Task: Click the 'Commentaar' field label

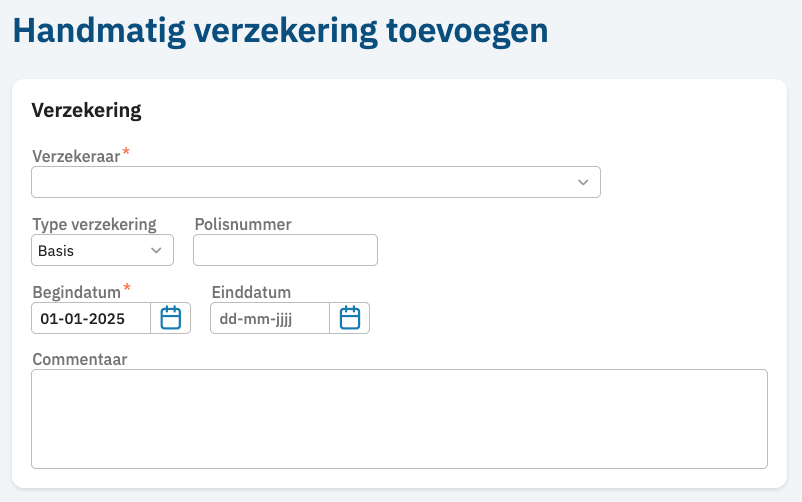Action: point(80,358)
